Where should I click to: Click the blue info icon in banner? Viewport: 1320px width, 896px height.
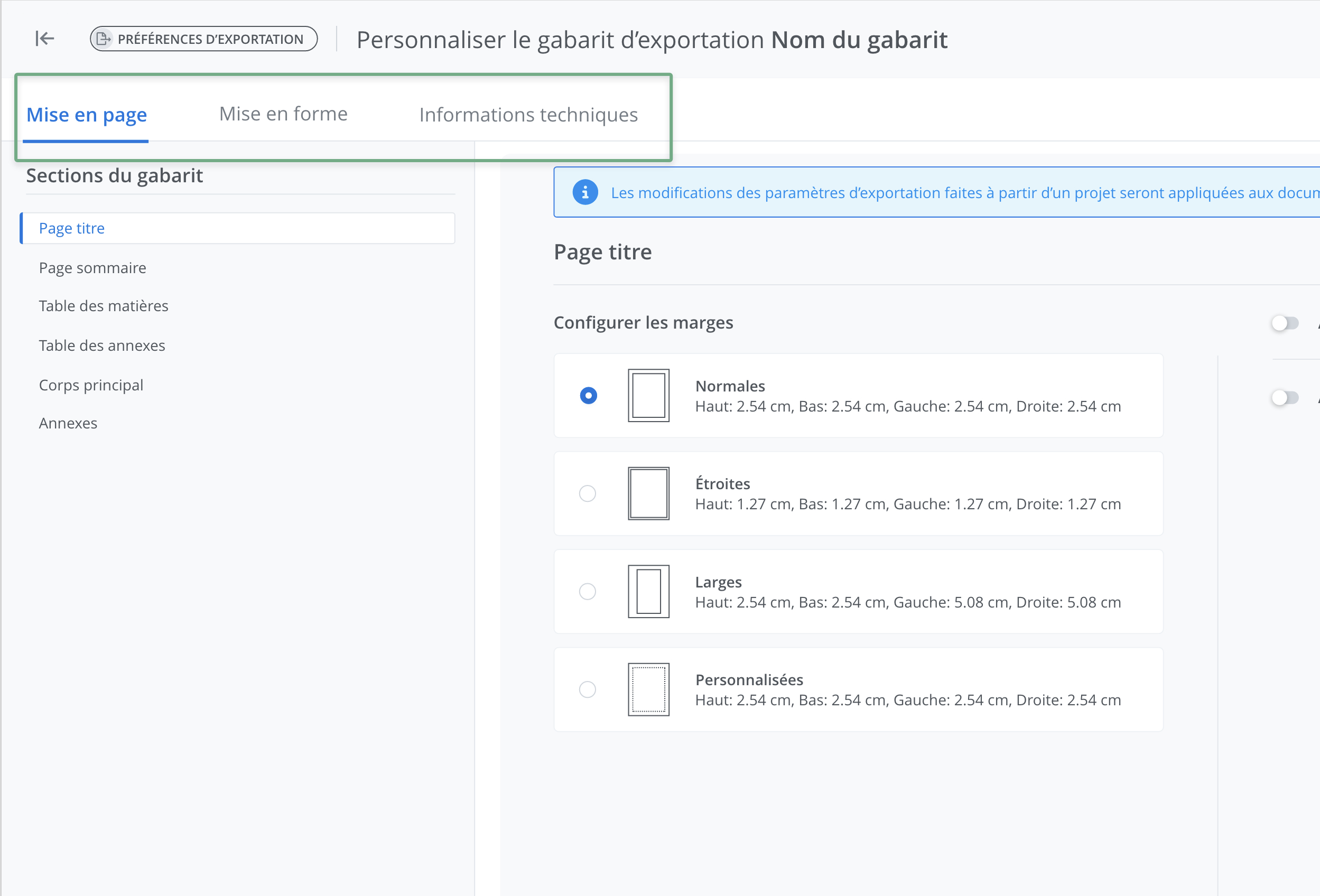click(584, 192)
